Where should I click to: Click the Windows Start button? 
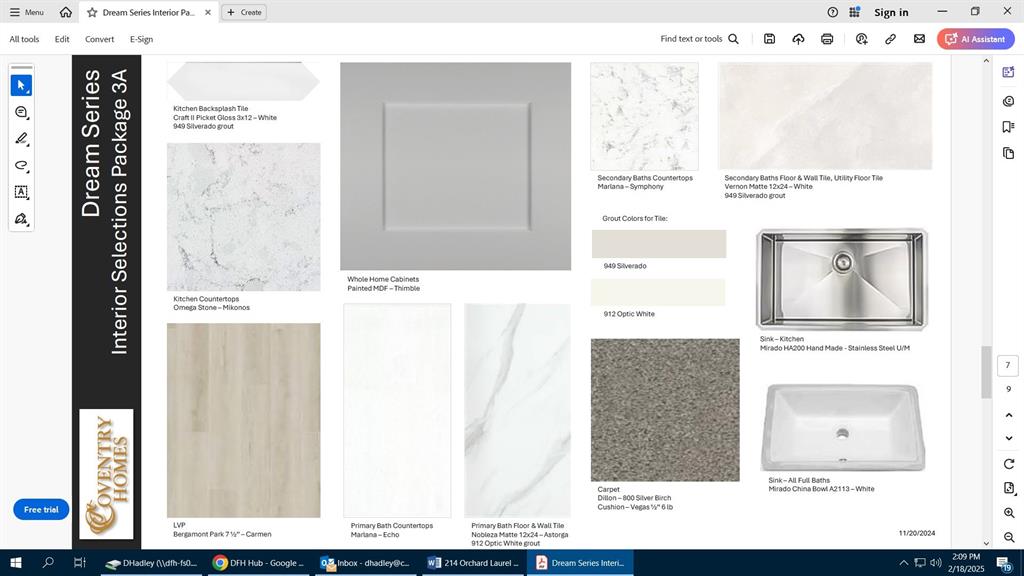pyautogui.click(x=16, y=563)
